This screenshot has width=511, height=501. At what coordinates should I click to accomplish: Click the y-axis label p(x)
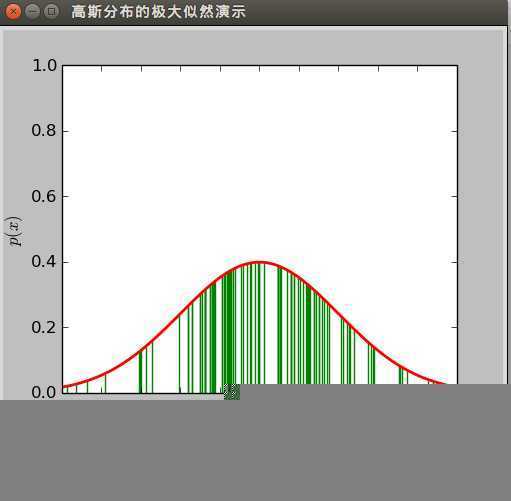pos(14,231)
